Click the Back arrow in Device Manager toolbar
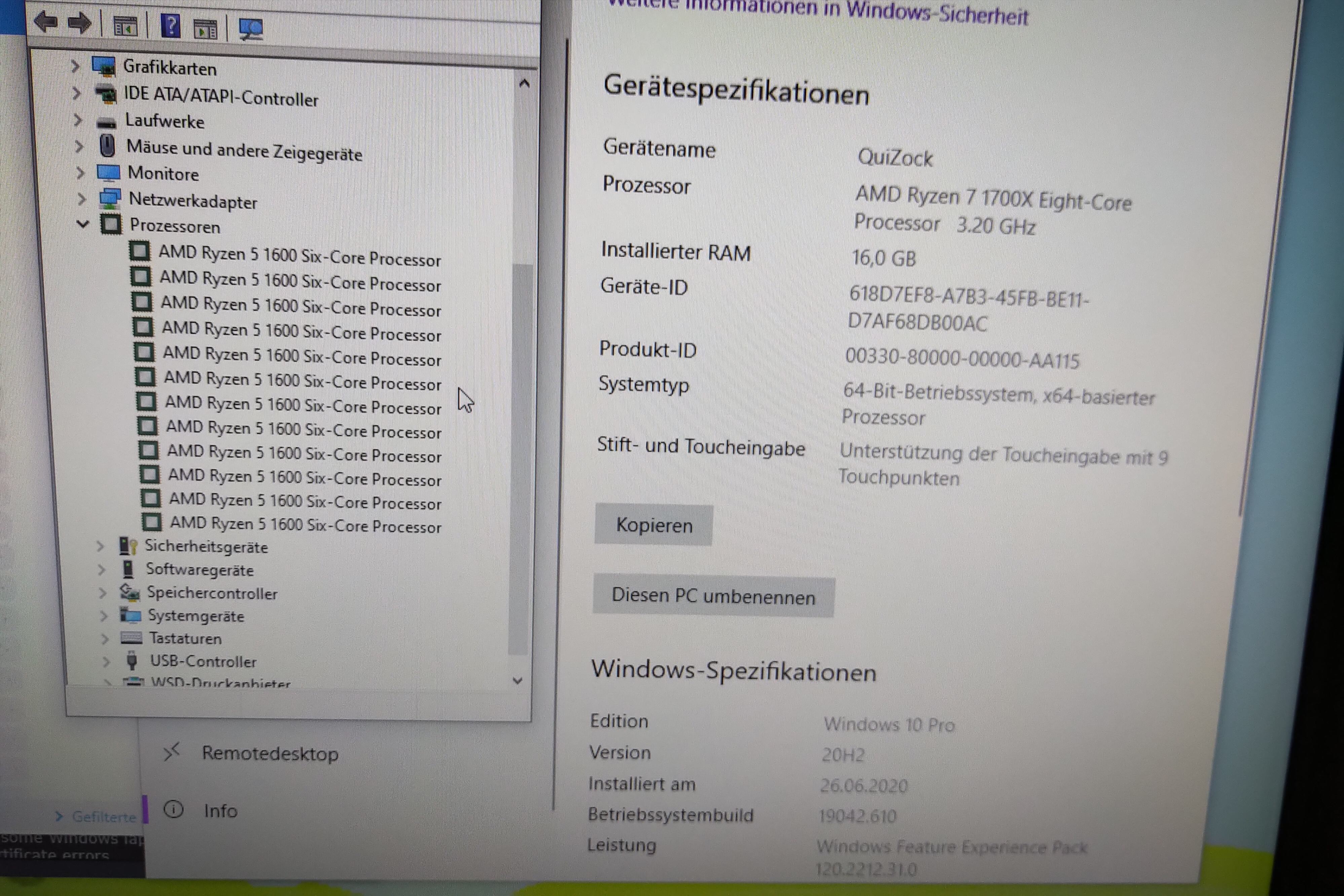This screenshot has width=1344, height=896. click(46, 22)
